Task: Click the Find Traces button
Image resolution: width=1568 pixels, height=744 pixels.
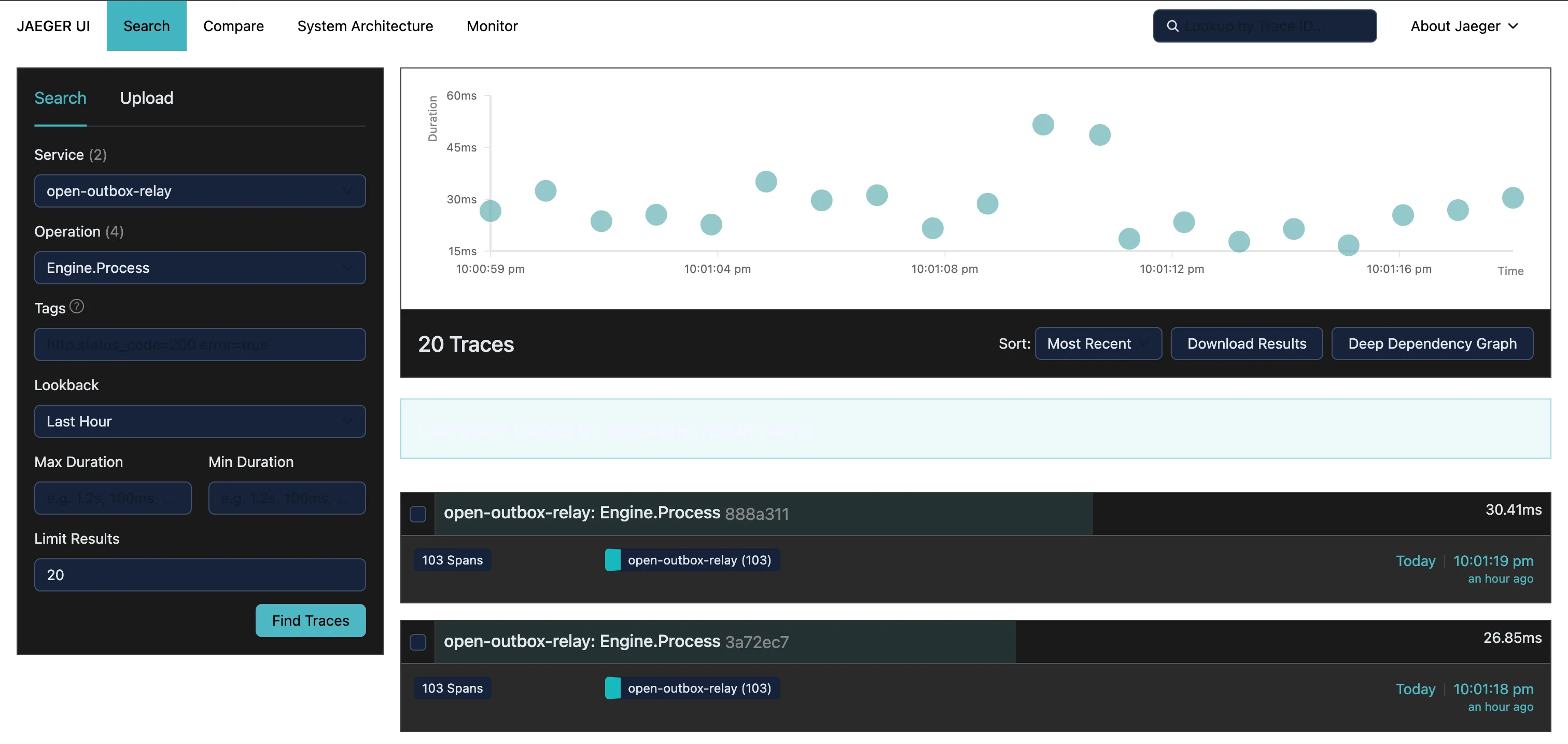Action: [311, 621]
